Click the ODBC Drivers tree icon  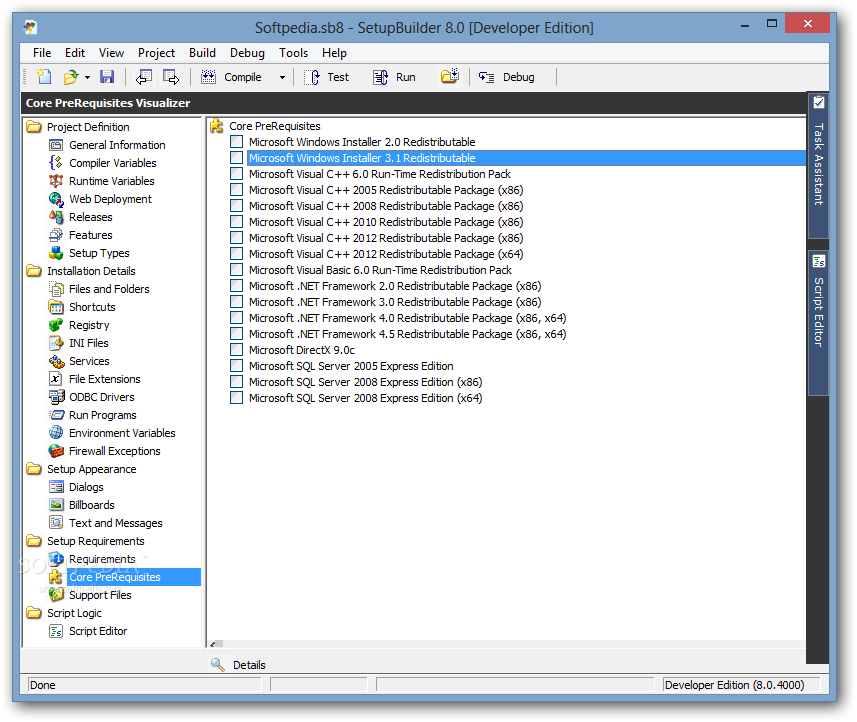56,397
